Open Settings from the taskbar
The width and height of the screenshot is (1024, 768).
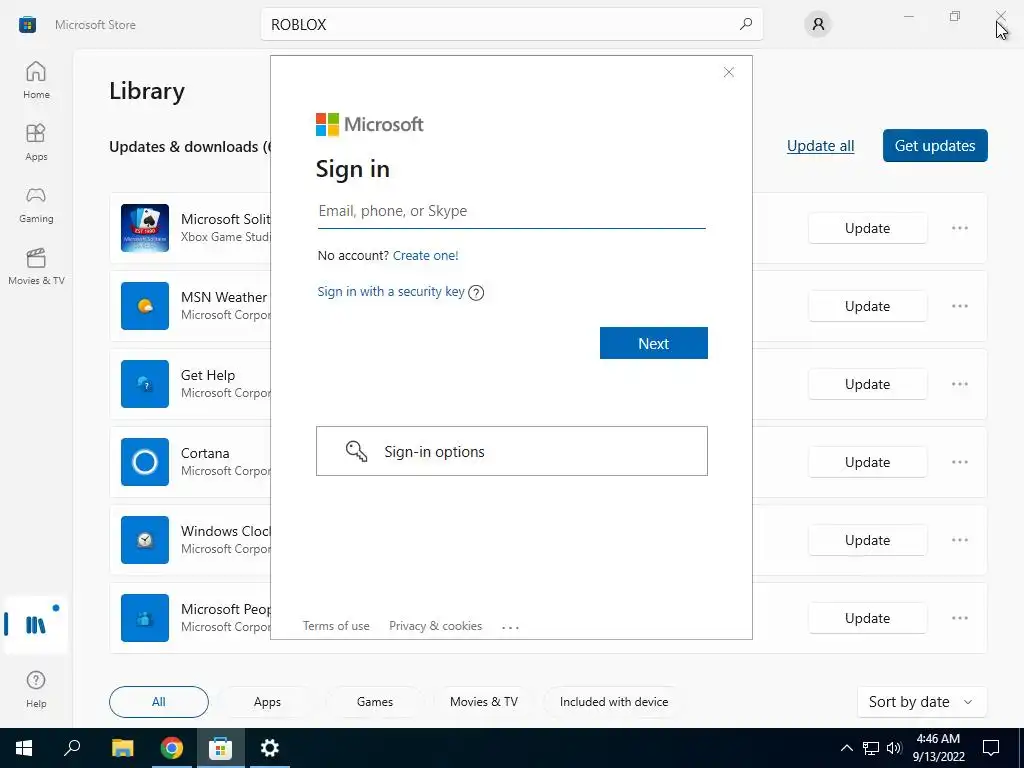point(270,748)
